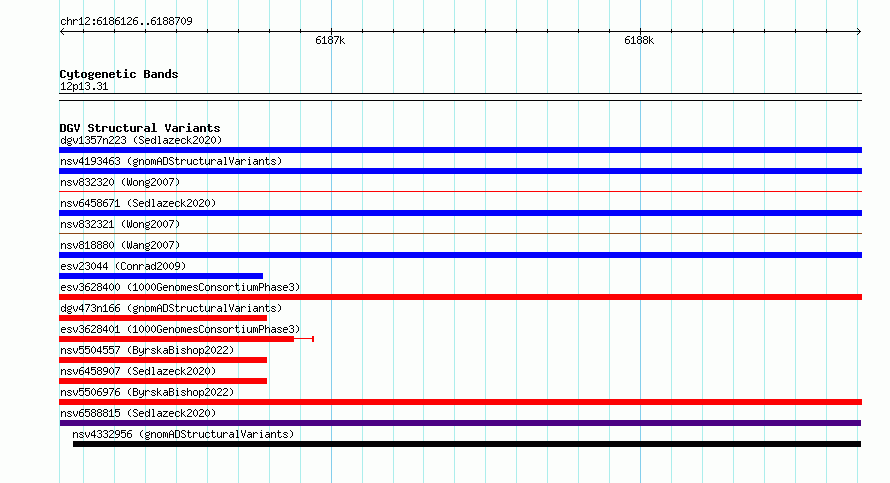Click the 6187k ruler position
The width and height of the screenshot is (890, 483).
[330, 40]
